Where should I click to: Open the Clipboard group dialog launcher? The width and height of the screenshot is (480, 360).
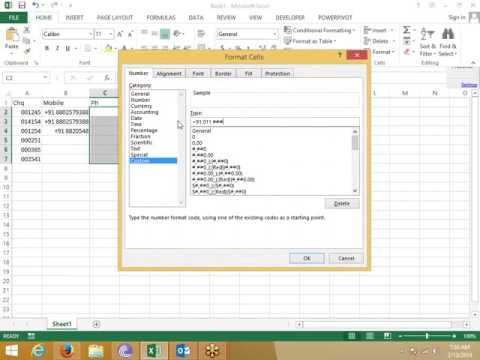click(36, 63)
